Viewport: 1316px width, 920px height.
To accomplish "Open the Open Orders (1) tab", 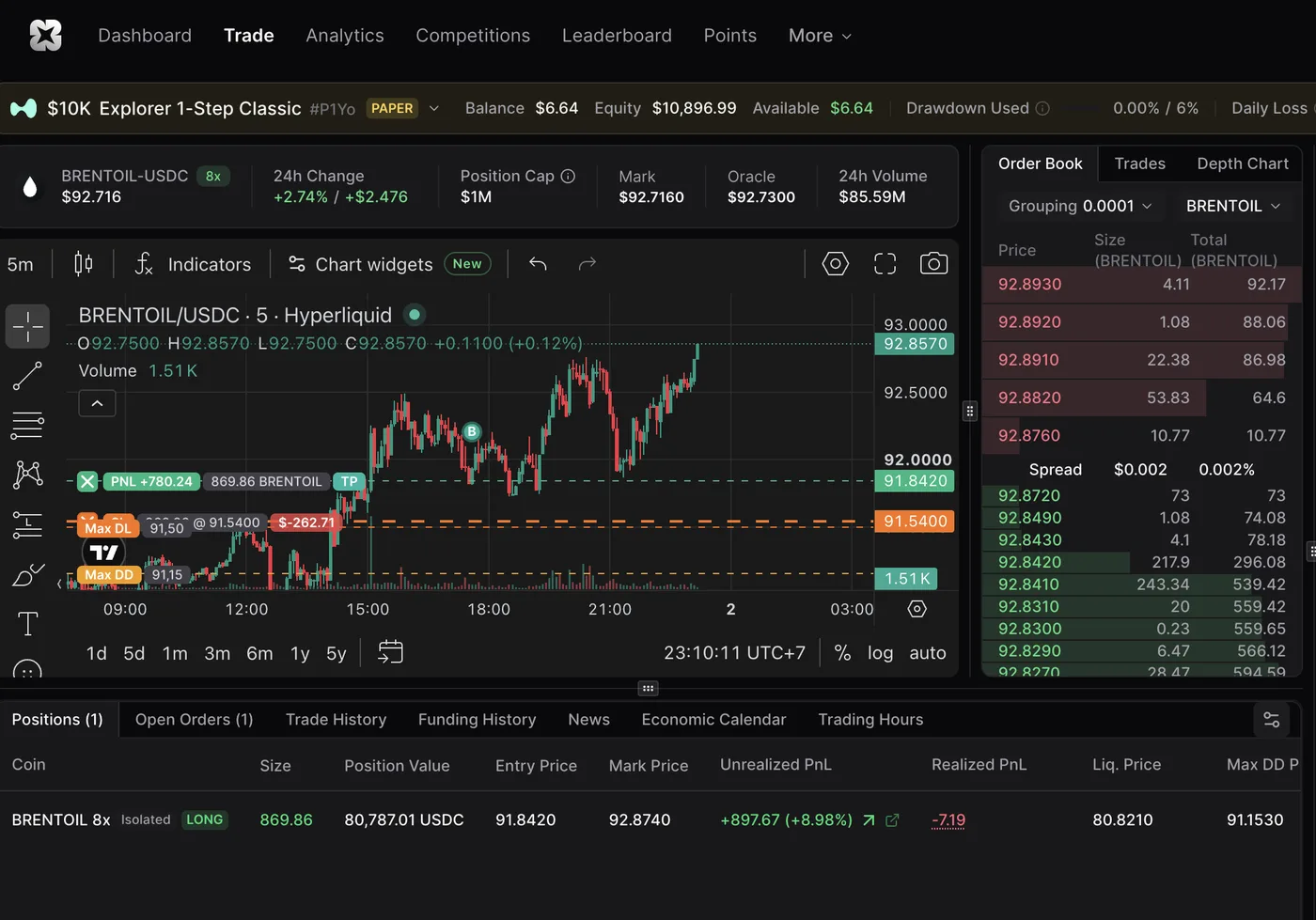I will pyautogui.click(x=195, y=720).
